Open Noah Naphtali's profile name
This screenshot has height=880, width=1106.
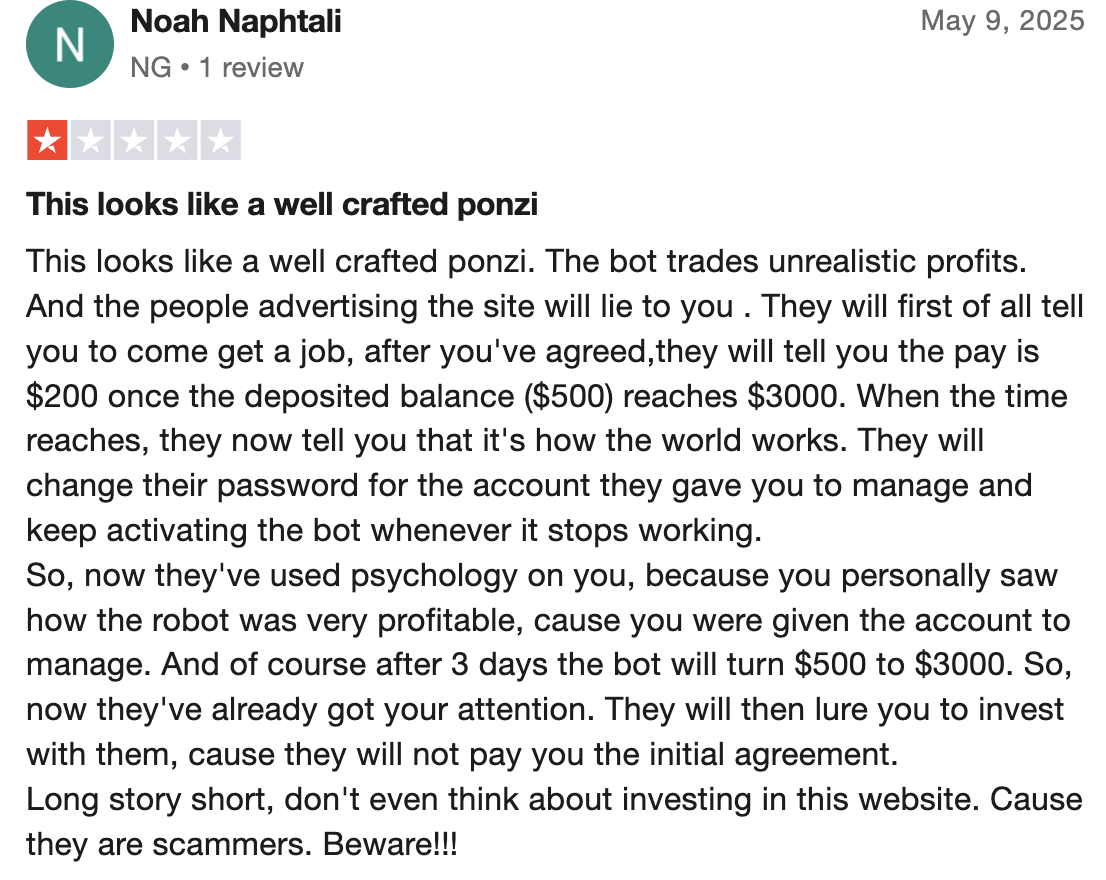click(236, 21)
